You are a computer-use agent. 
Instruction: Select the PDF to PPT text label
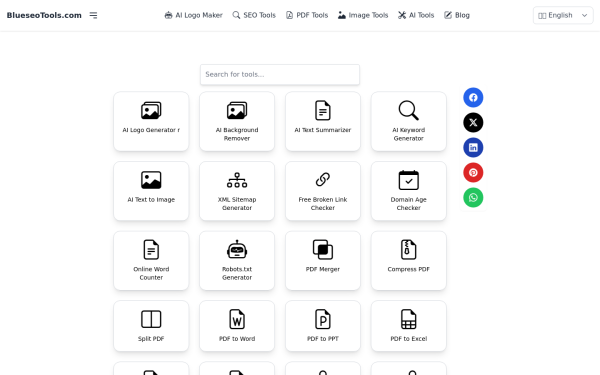(x=323, y=339)
